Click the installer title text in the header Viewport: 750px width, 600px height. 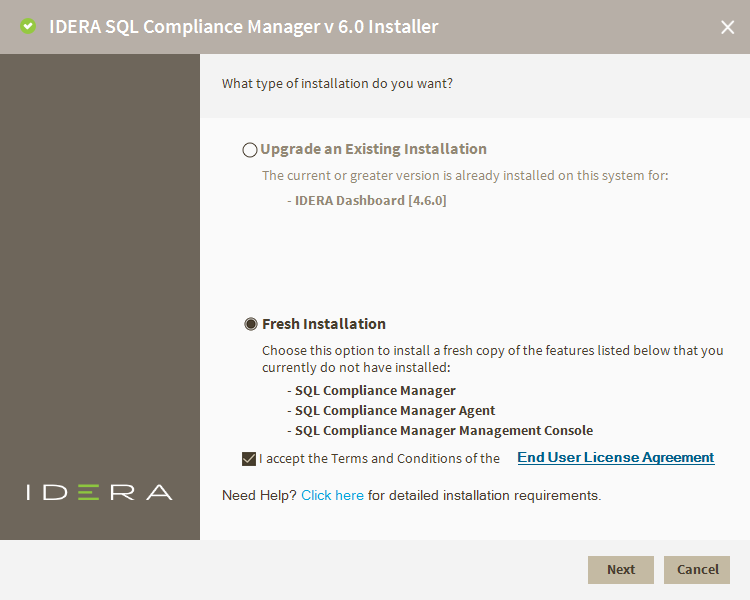point(244,27)
